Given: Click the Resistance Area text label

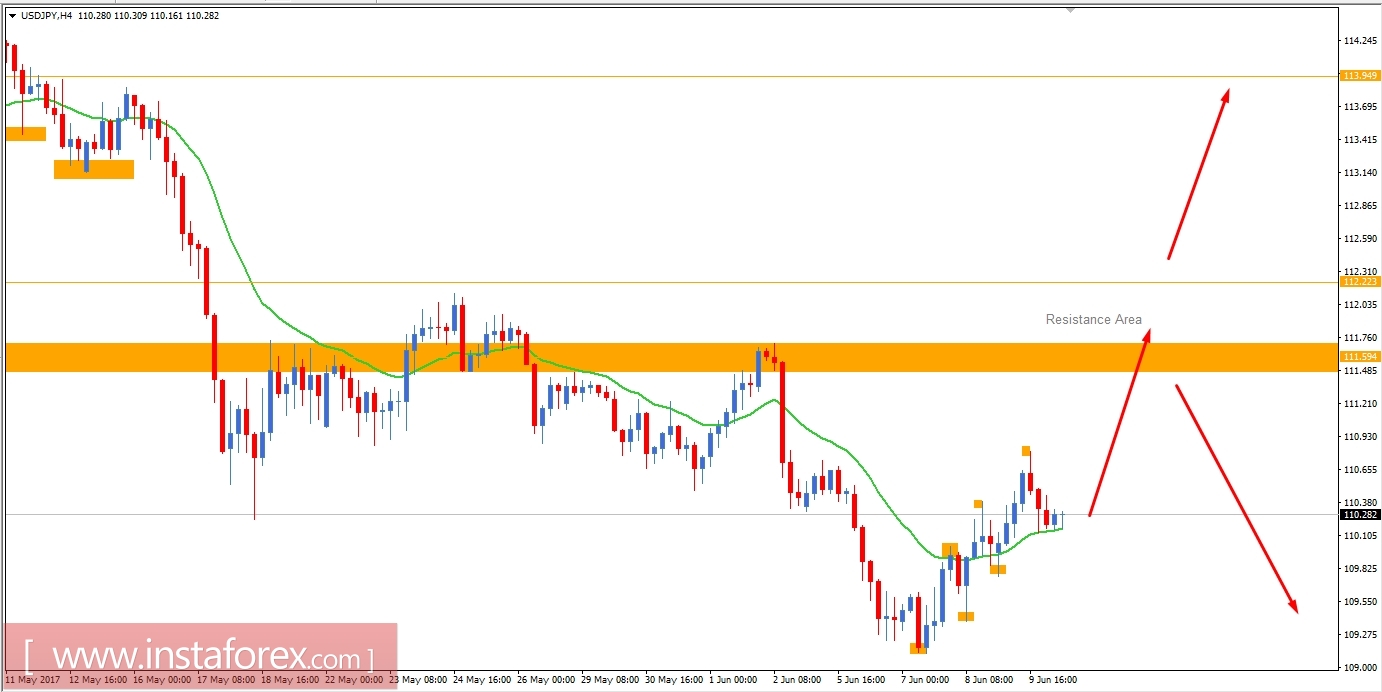Looking at the screenshot, I should point(1093,319).
